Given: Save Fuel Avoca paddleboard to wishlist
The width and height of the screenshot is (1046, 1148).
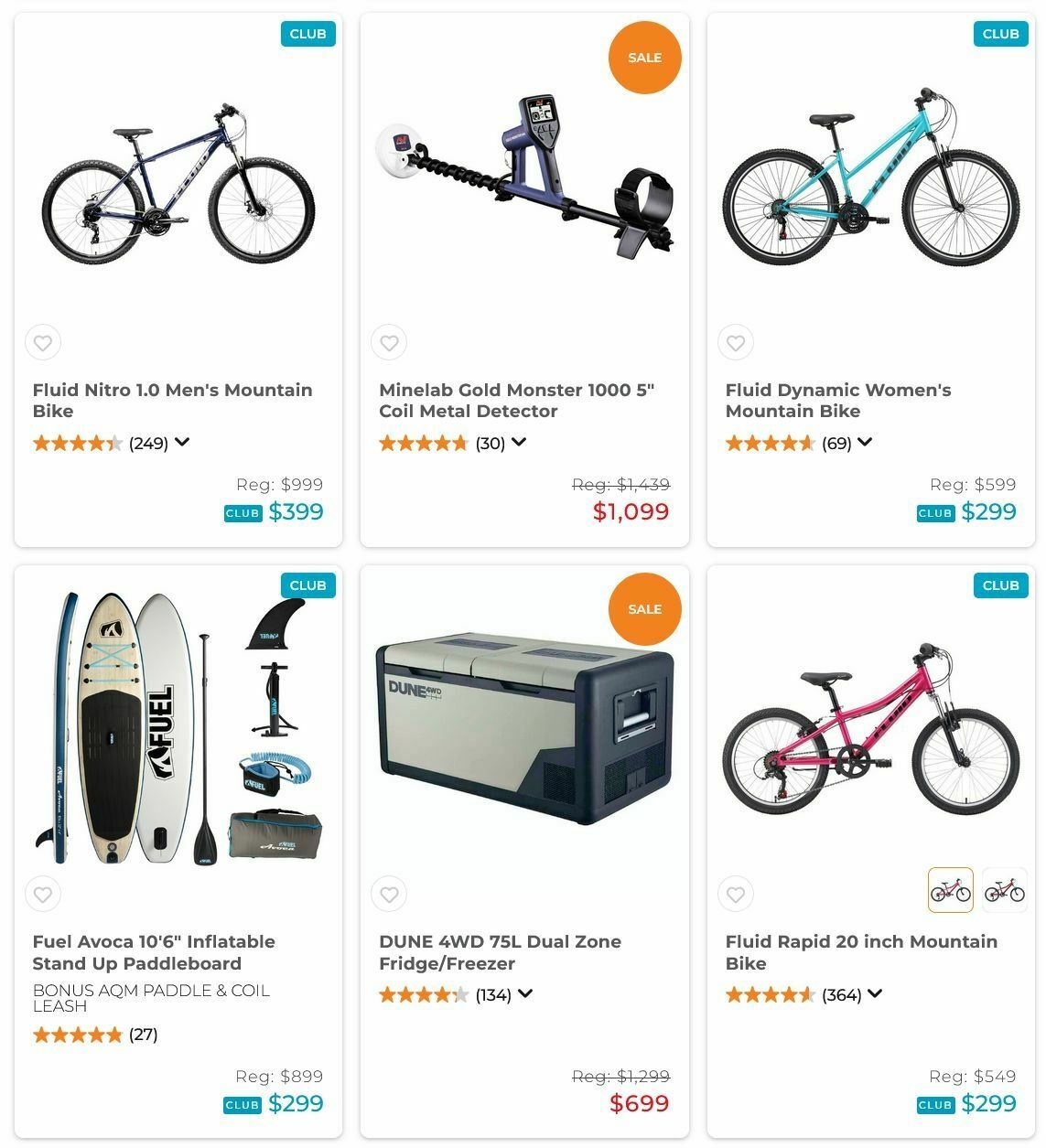Looking at the screenshot, I should [43, 895].
